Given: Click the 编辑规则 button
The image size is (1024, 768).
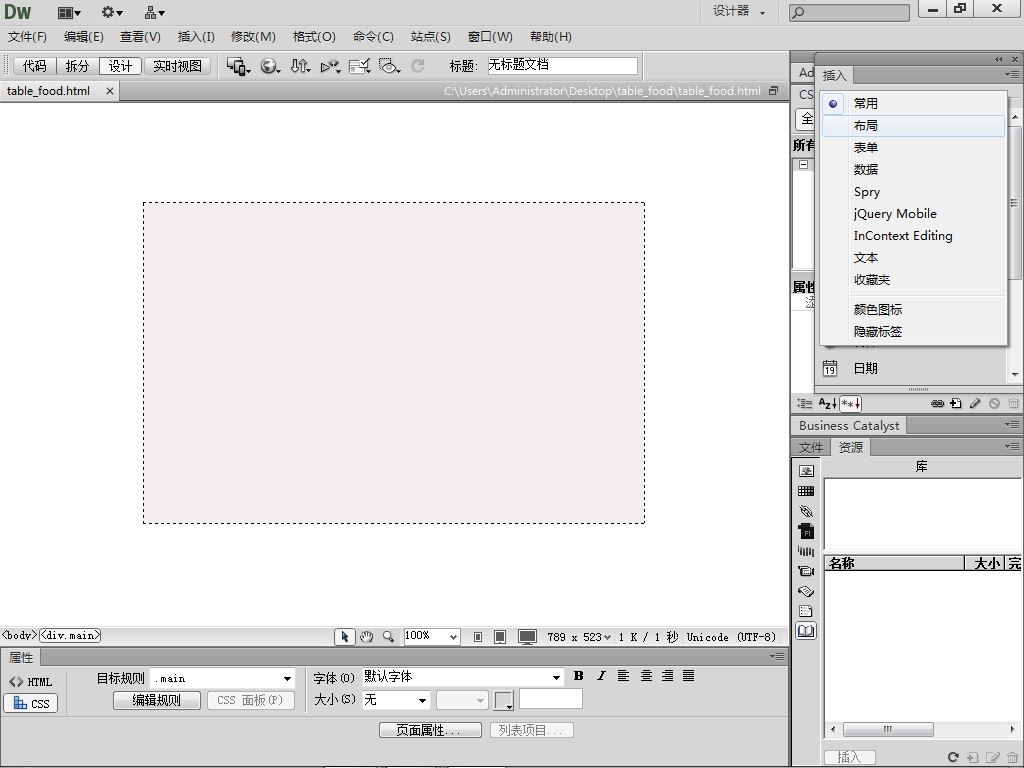Looking at the screenshot, I should (157, 700).
